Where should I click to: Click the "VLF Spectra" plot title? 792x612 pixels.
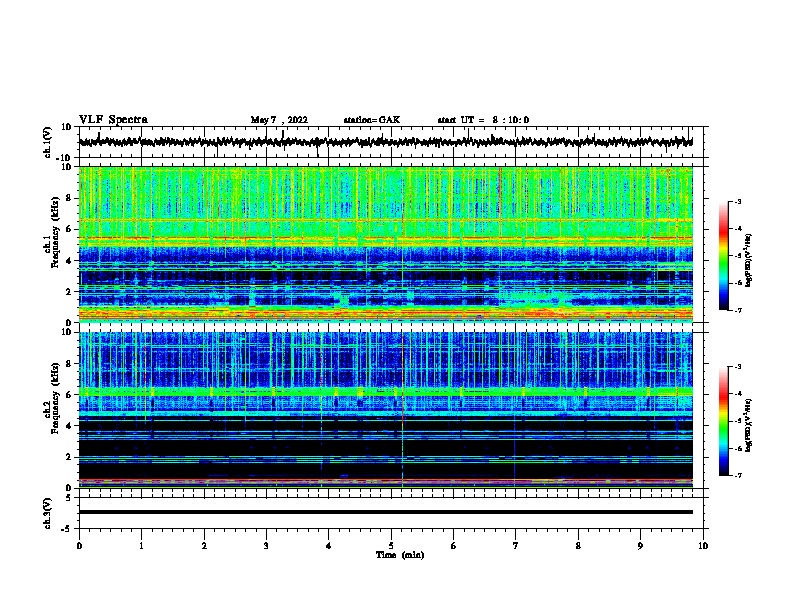pyautogui.click(x=113, y=120)
